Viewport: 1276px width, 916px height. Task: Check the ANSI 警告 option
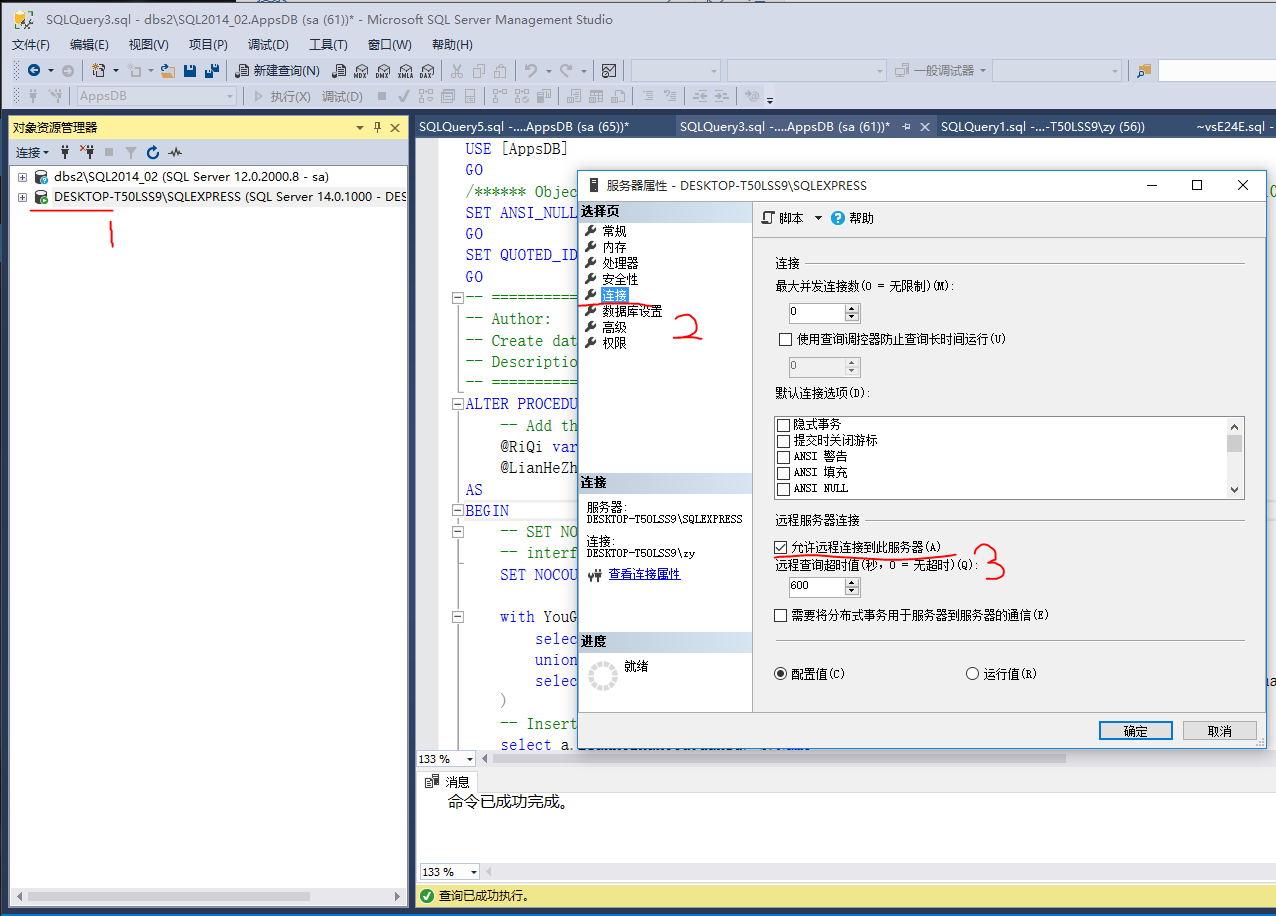(x=784, y=457)
